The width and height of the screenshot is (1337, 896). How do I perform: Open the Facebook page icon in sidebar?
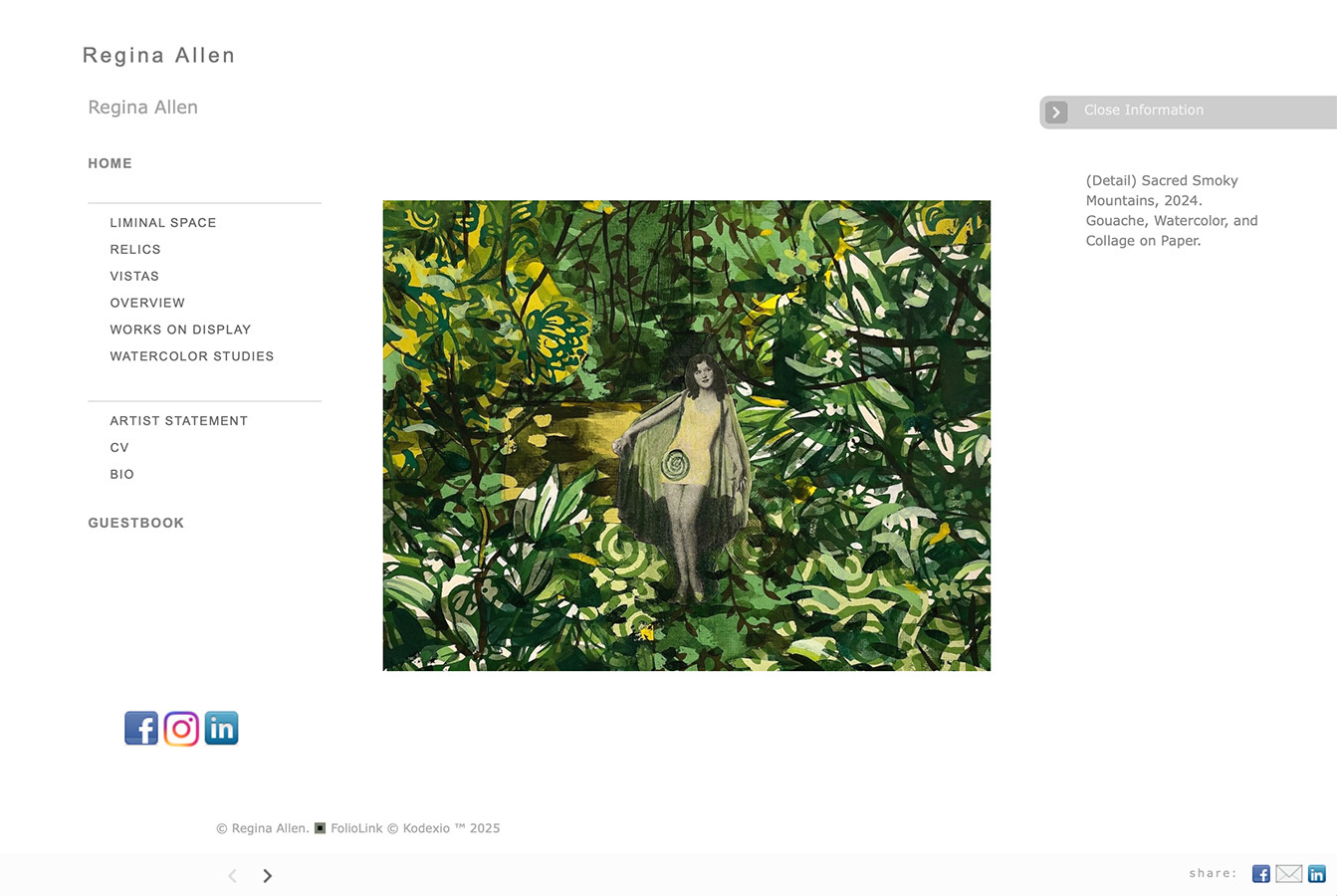[x=141, y=729]
